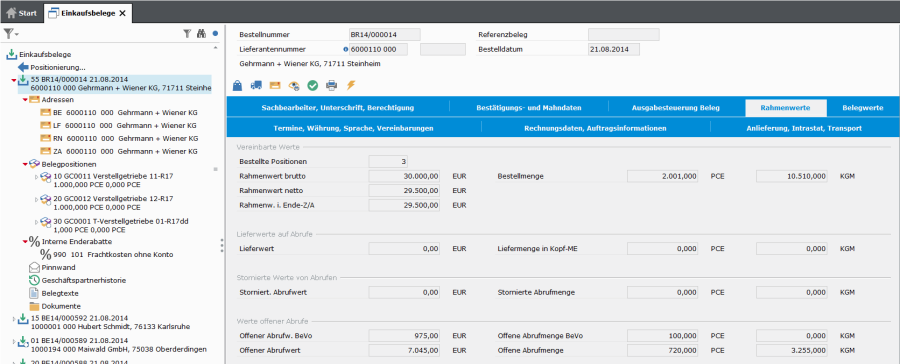Click the Rahmenwert brutto value 30.000,00
The image size is (900, 364).
click(404, 176)
